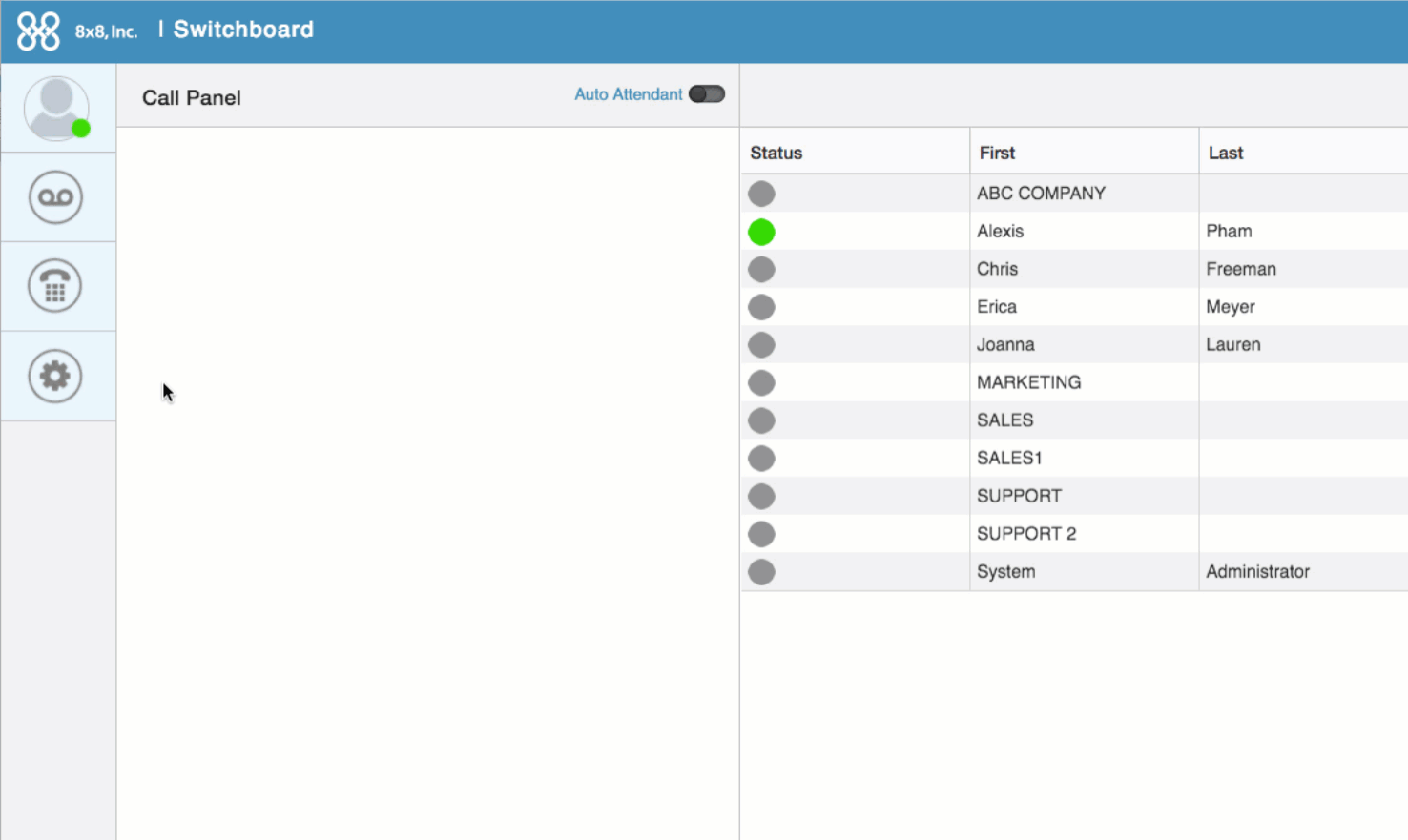Click the status dot for System
This screenshot has height=840, width=1408.
pyautogui.click(x=761, y=572)
